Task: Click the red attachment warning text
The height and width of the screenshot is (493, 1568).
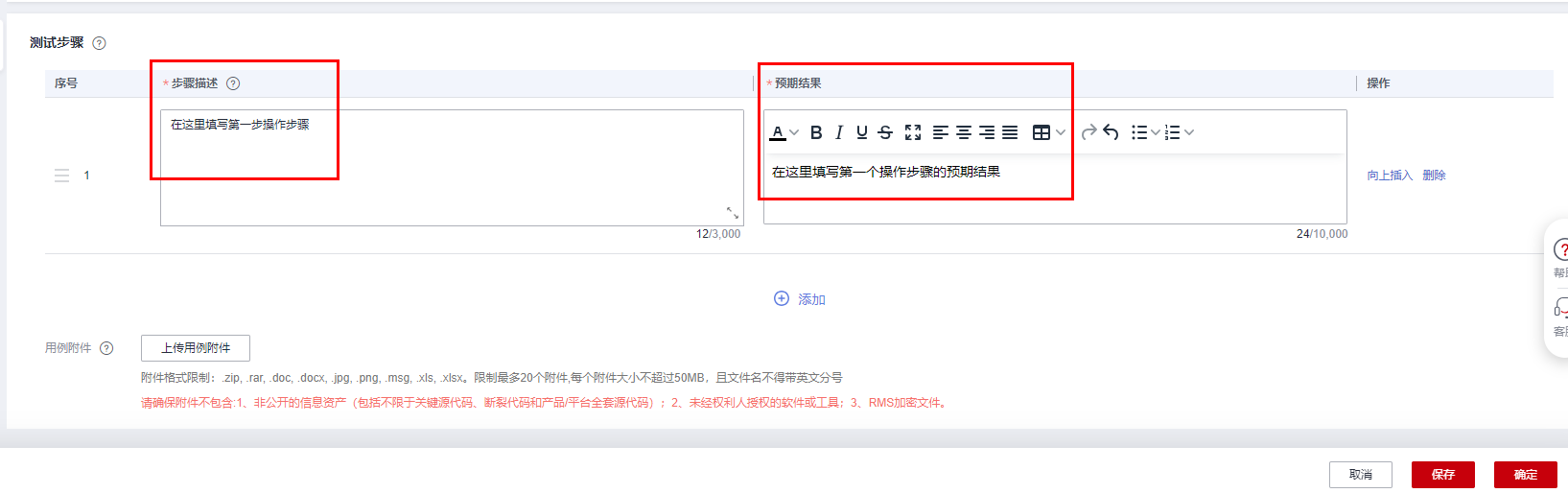Action: pos(546,403)
